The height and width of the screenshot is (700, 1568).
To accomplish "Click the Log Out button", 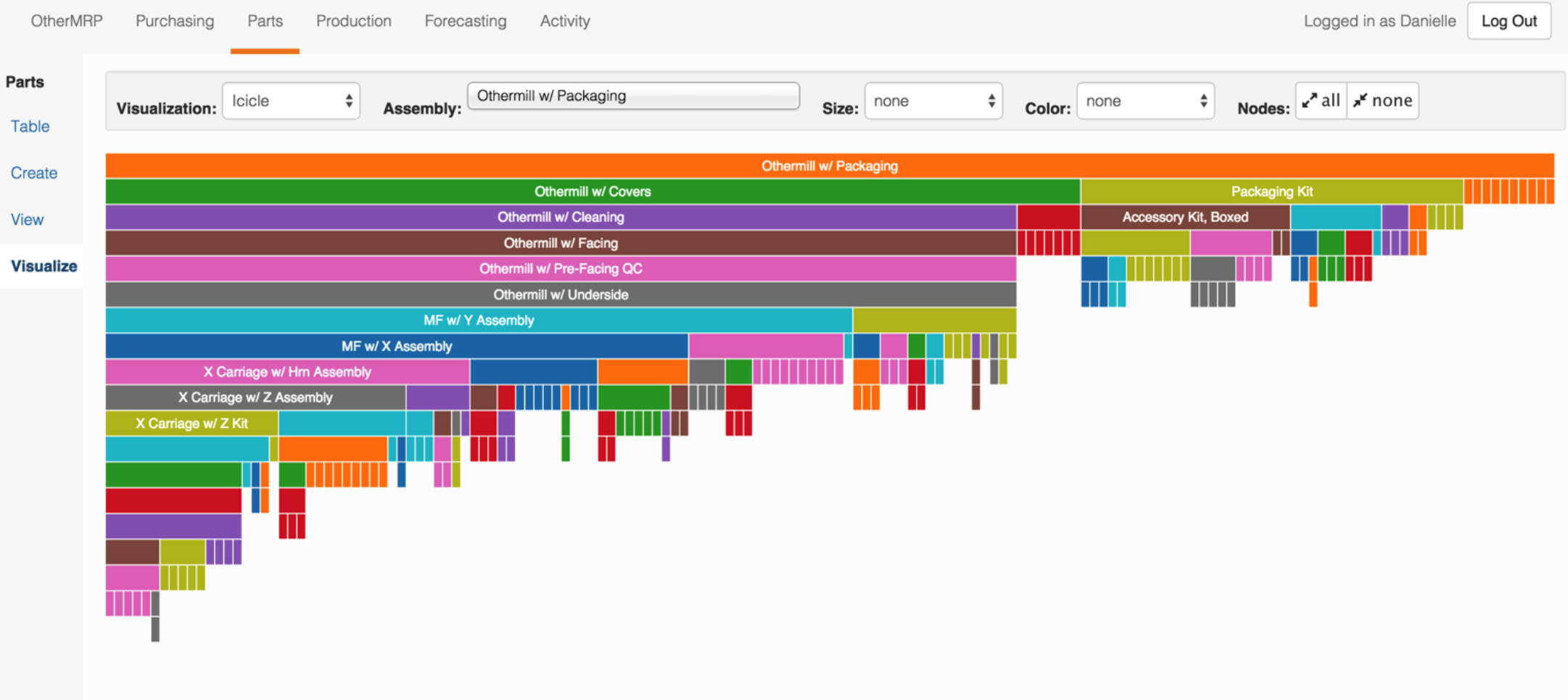I will 1509,21.
